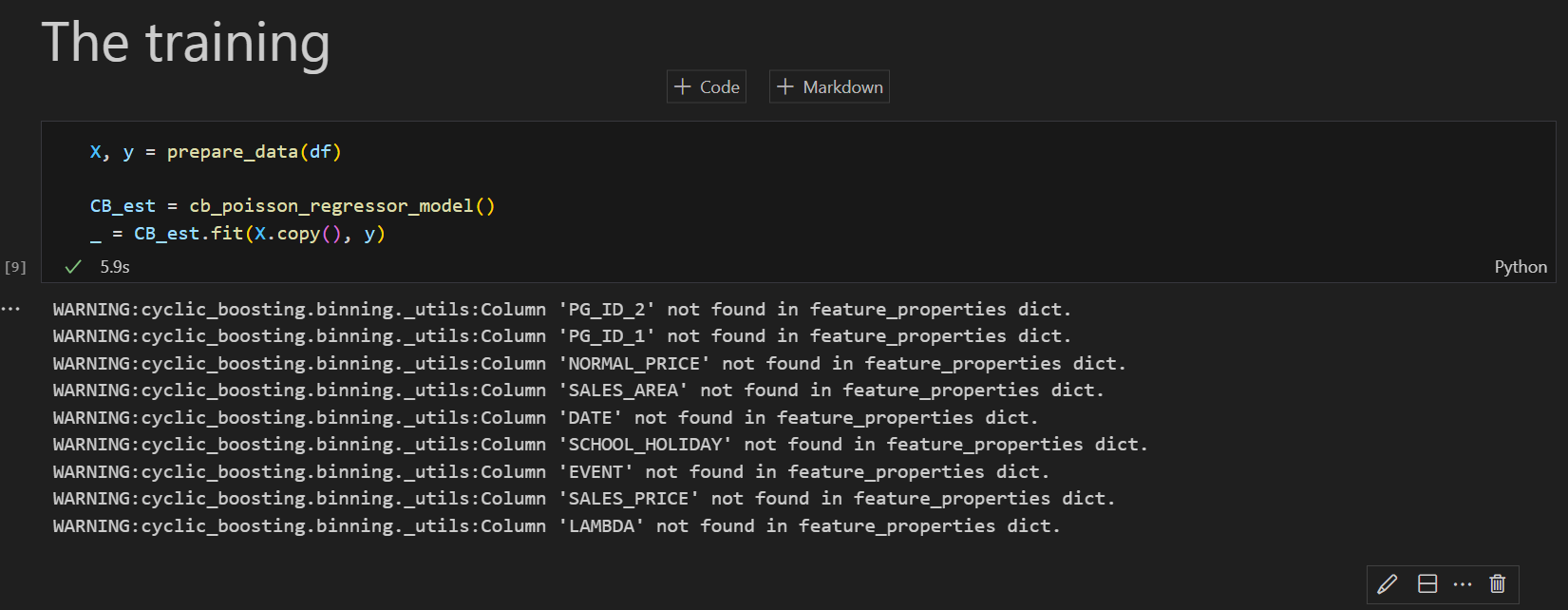
Task: Click the green execution success checkmark
Action: (73, 267)
